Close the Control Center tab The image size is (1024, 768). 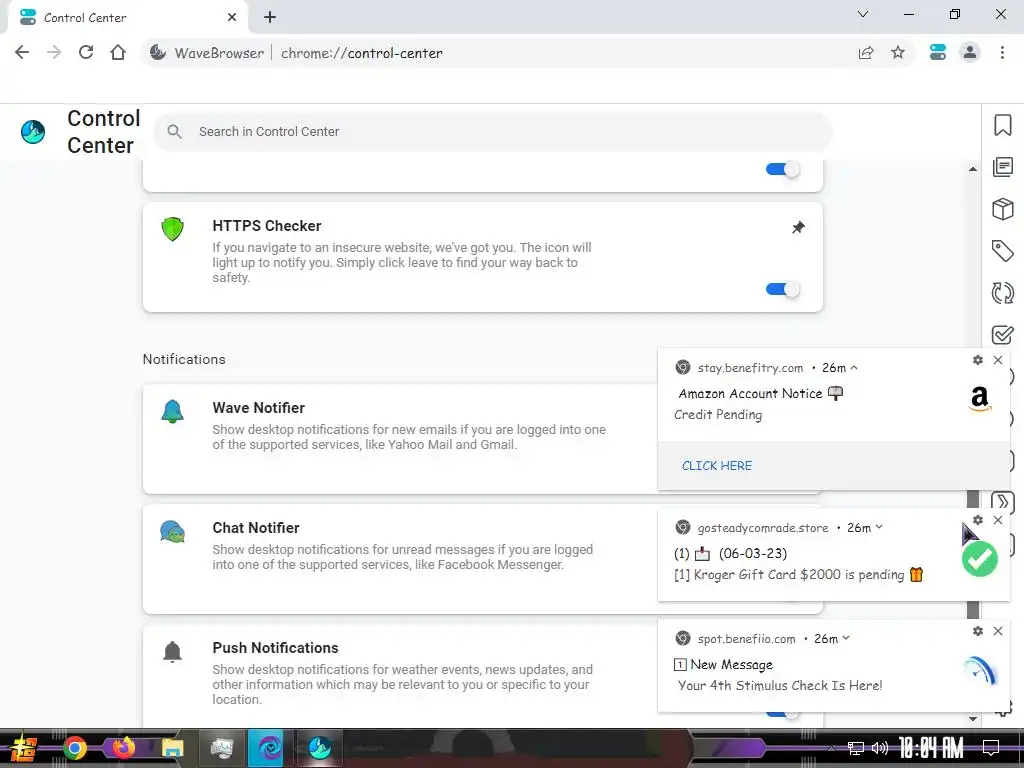point(232,17)
